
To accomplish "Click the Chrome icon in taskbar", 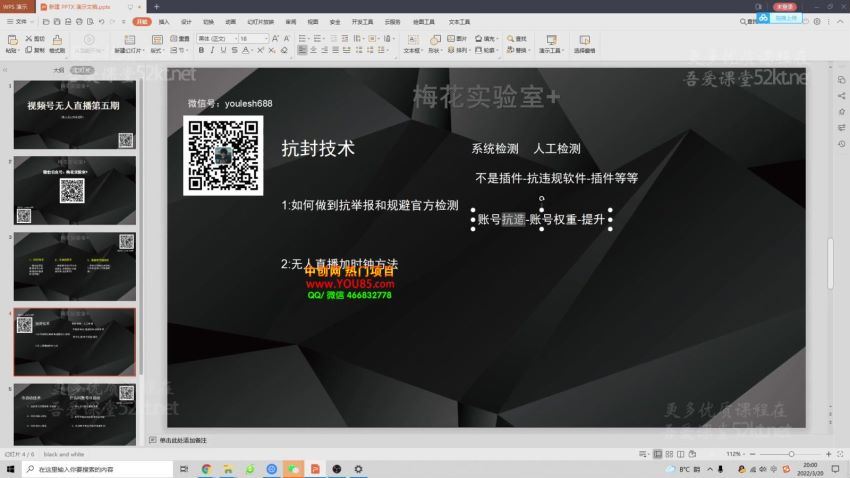I will pyautogui.click(x=206, y=469).
